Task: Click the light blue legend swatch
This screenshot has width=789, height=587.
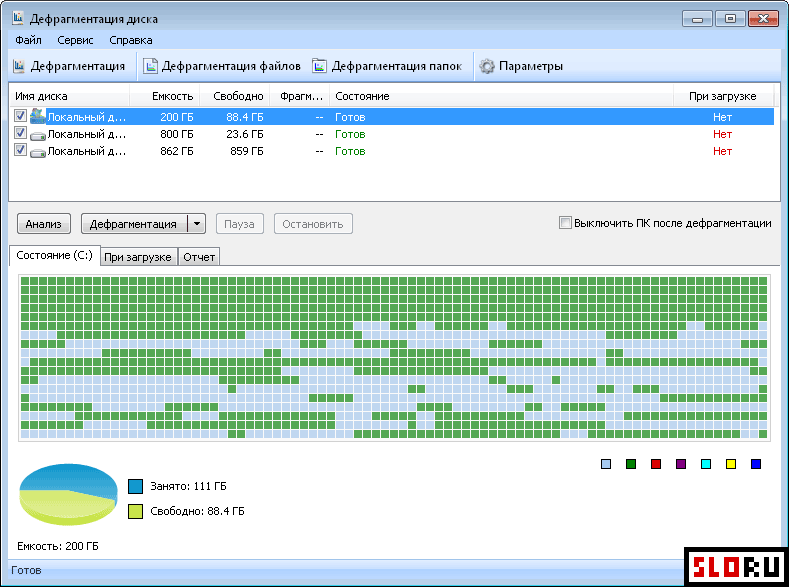Action: pos(606,464)
